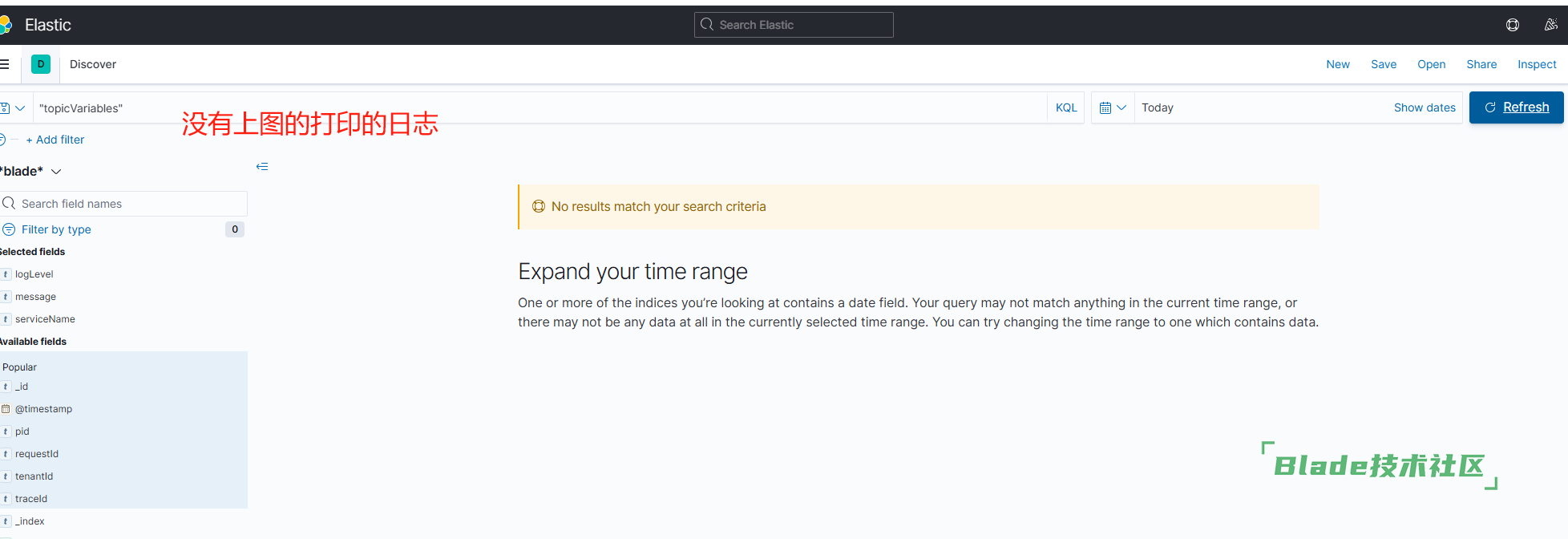The width and height of the screenshot is (1568, 539).
Task: Open the Elastic home logo
Action: (5, 25)
